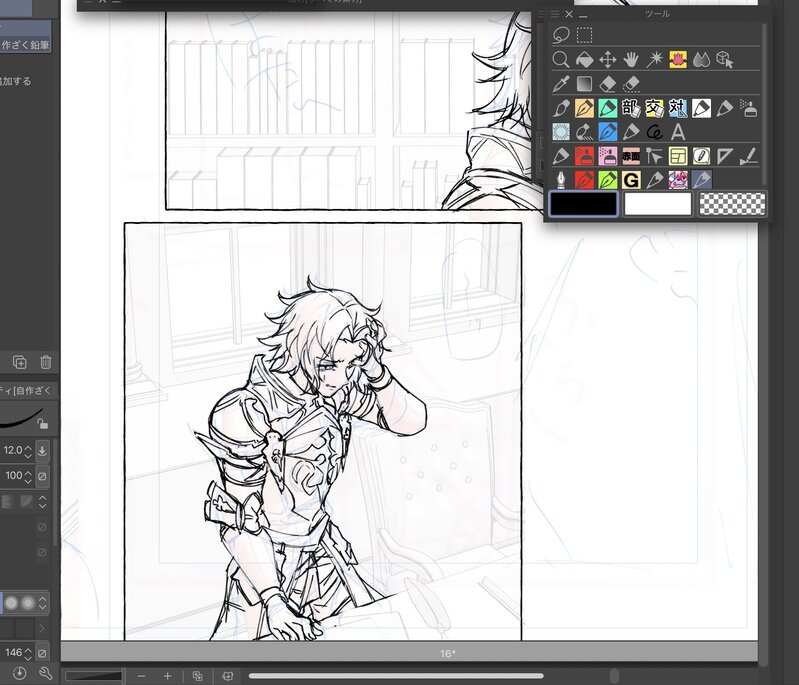Select the Text A tool

tap(678, 132)
